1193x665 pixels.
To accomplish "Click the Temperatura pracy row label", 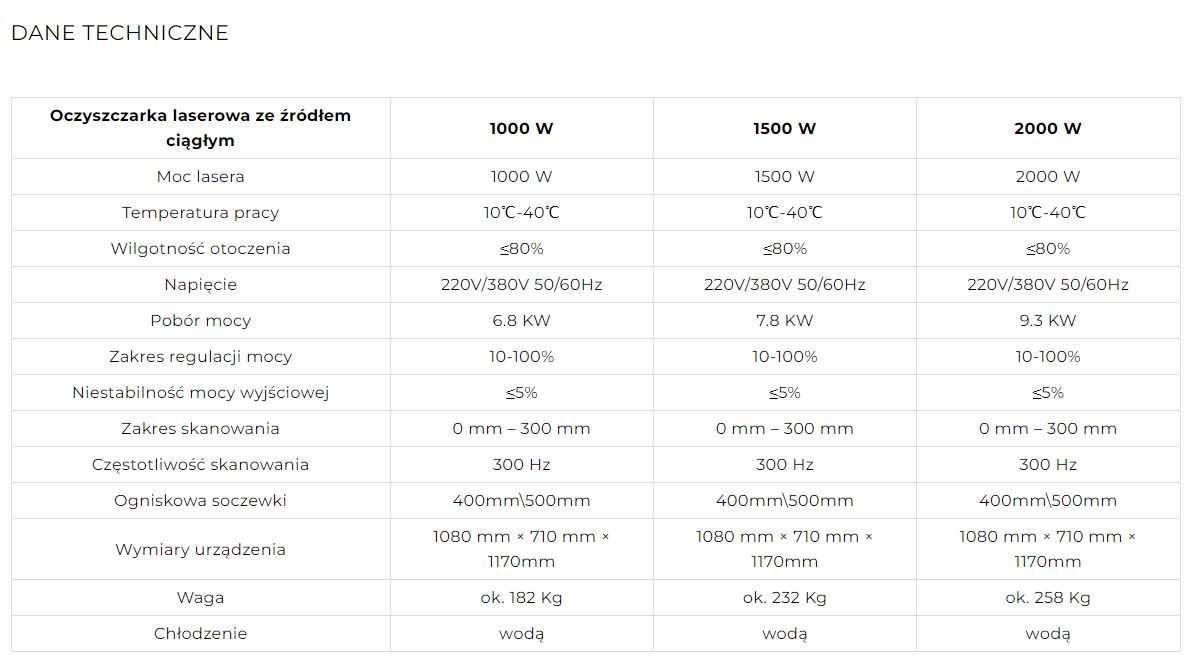I will coord(200,212).
